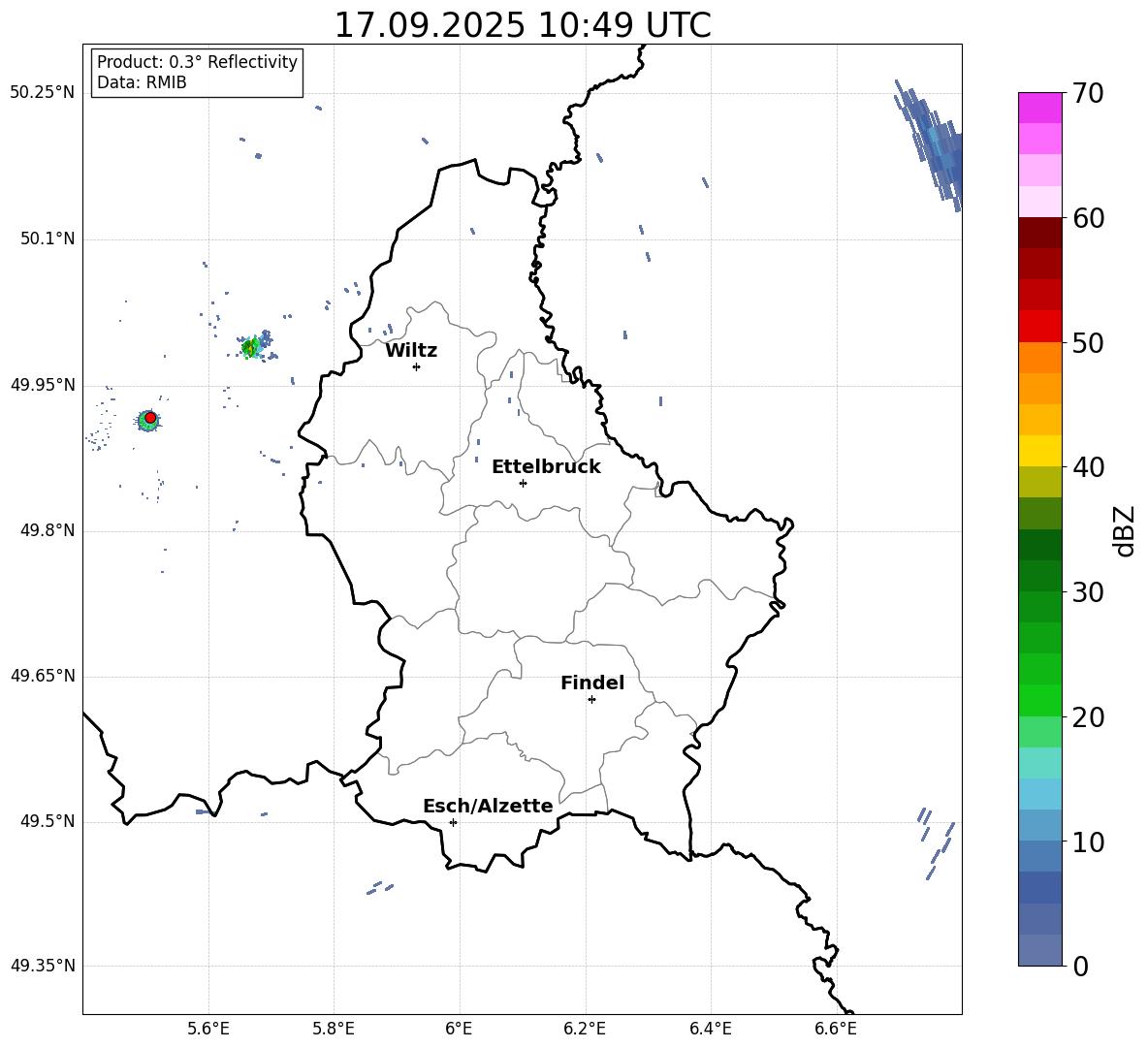Select the blue streak echoes in lower-right
The height and width of the screenshot is (1048, 1148).
936,842
